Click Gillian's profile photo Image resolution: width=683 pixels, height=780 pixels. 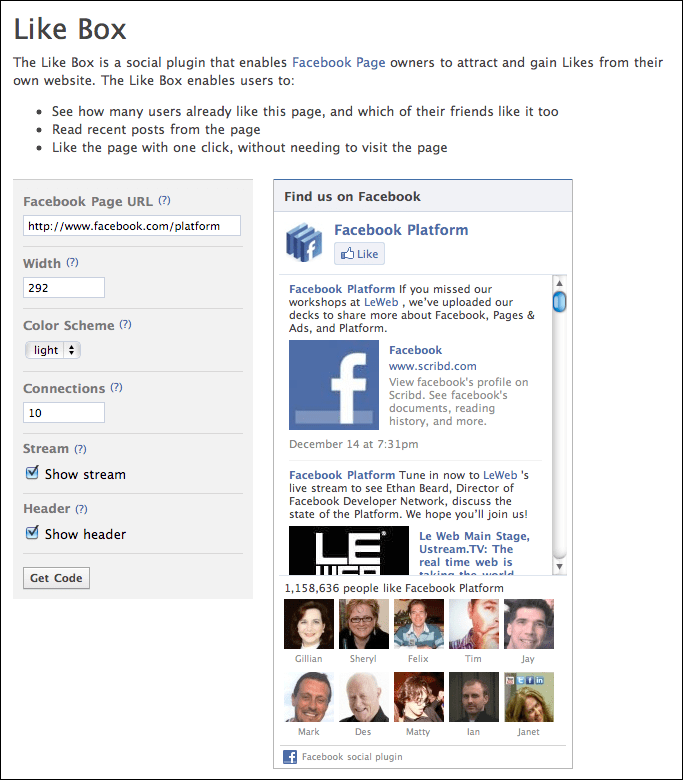coord(309,624)
